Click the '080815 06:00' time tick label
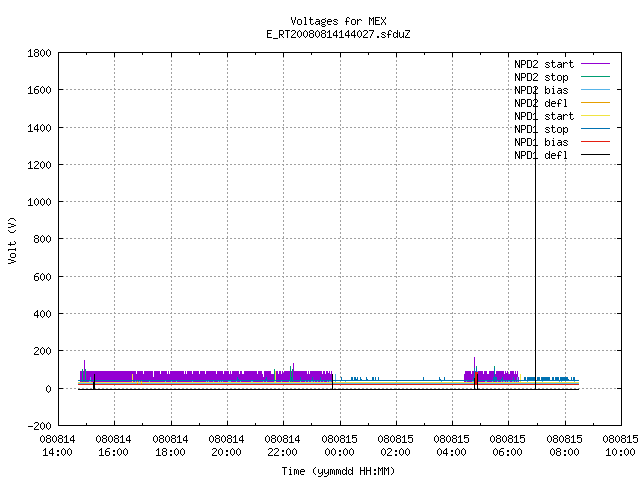This screenshot has width=640, height=480. [507, 446]
